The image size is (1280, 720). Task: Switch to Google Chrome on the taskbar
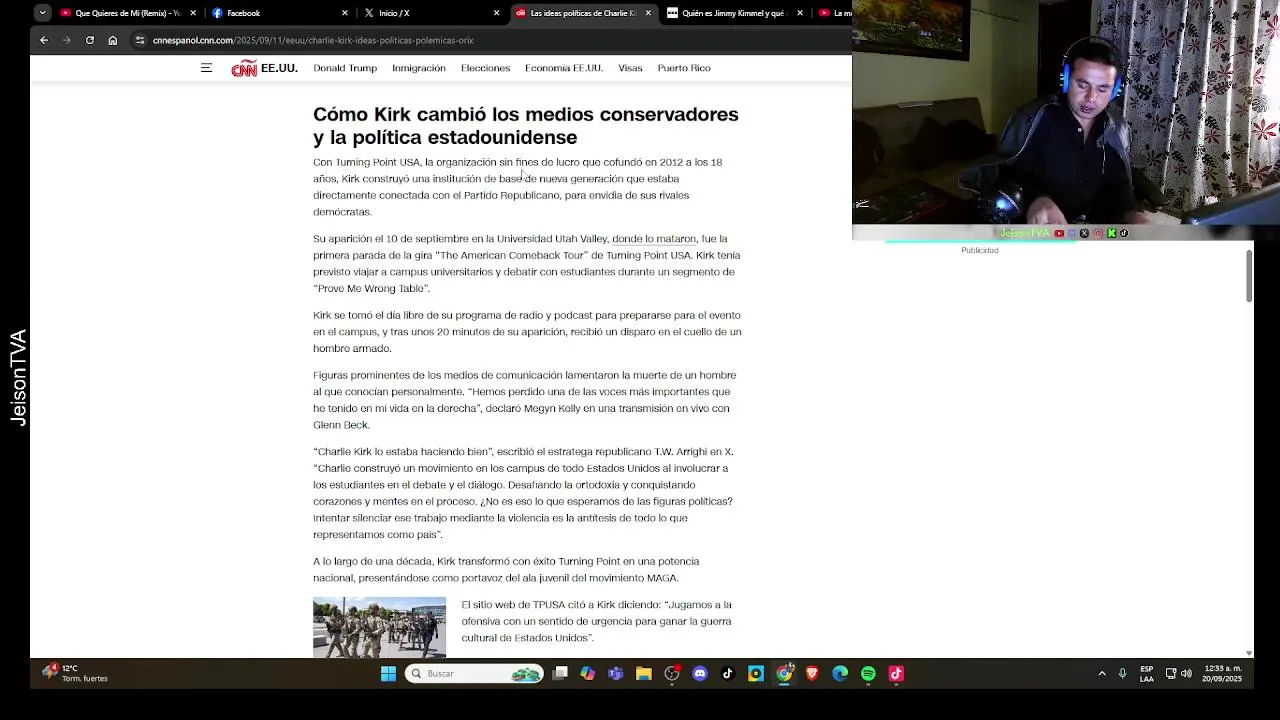pos(784,674)
